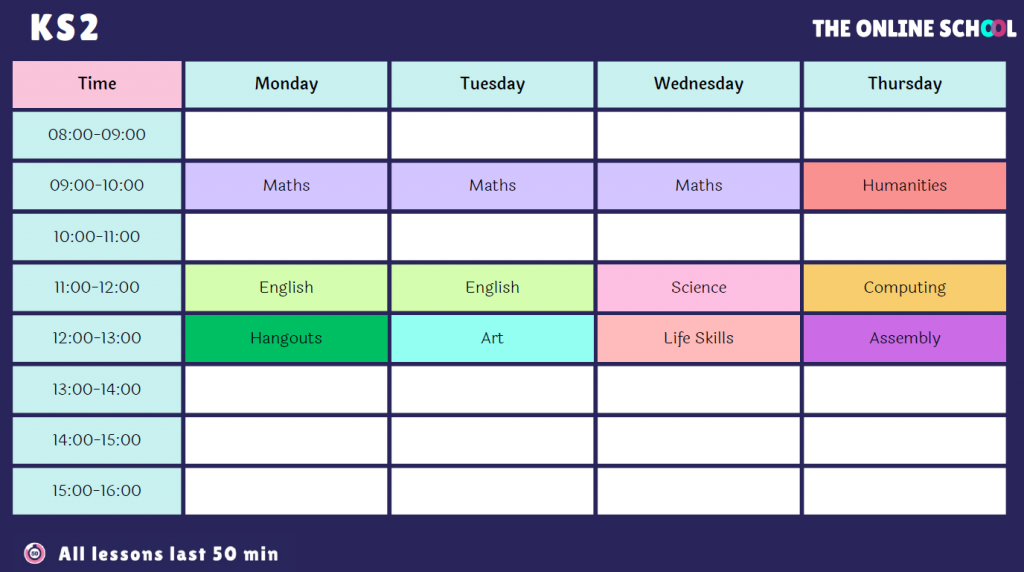Select the Monday column header
1024x572 pixels.
pyautogui.click(x=286, y=84)
